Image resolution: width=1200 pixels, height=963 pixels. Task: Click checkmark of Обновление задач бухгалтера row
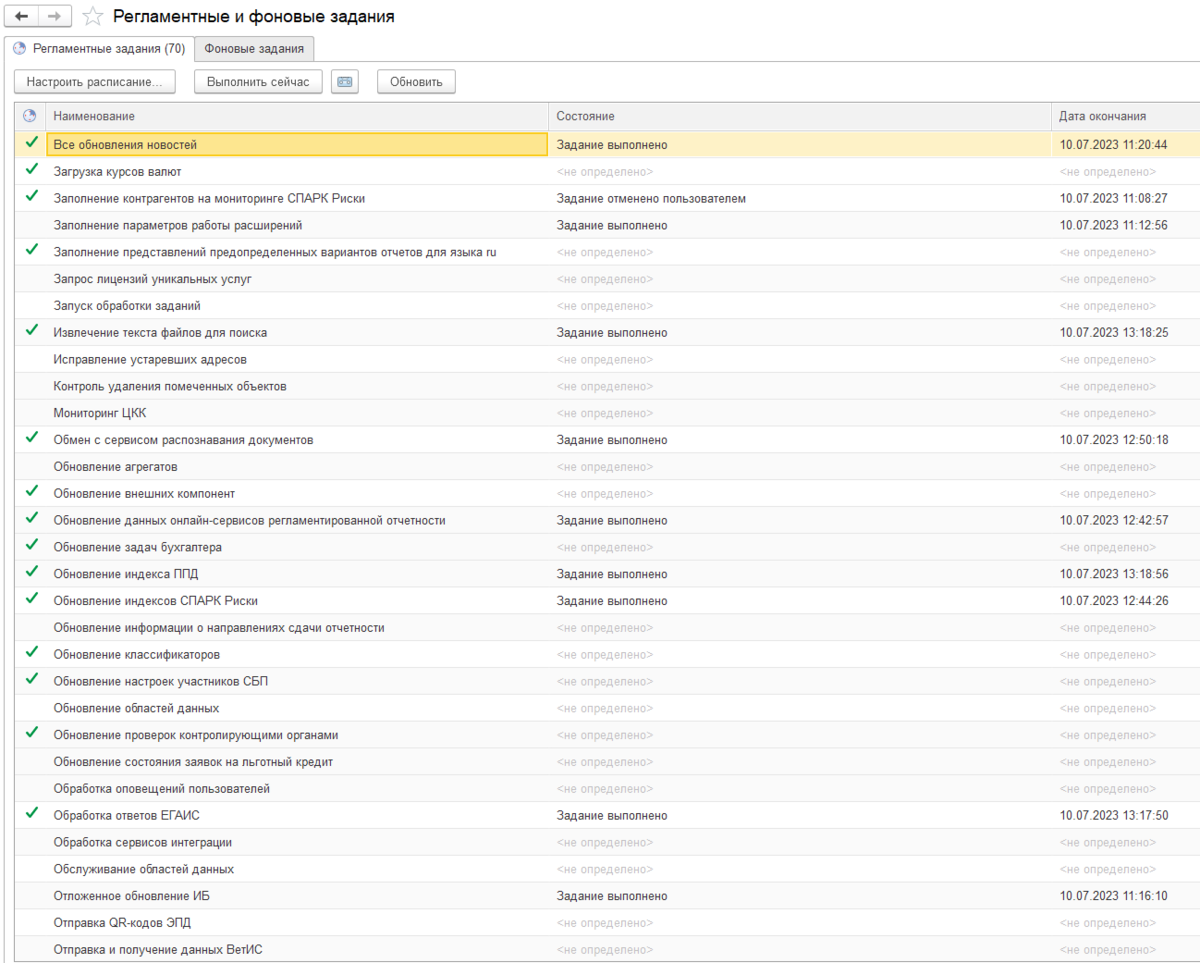[x=31, y=547]
